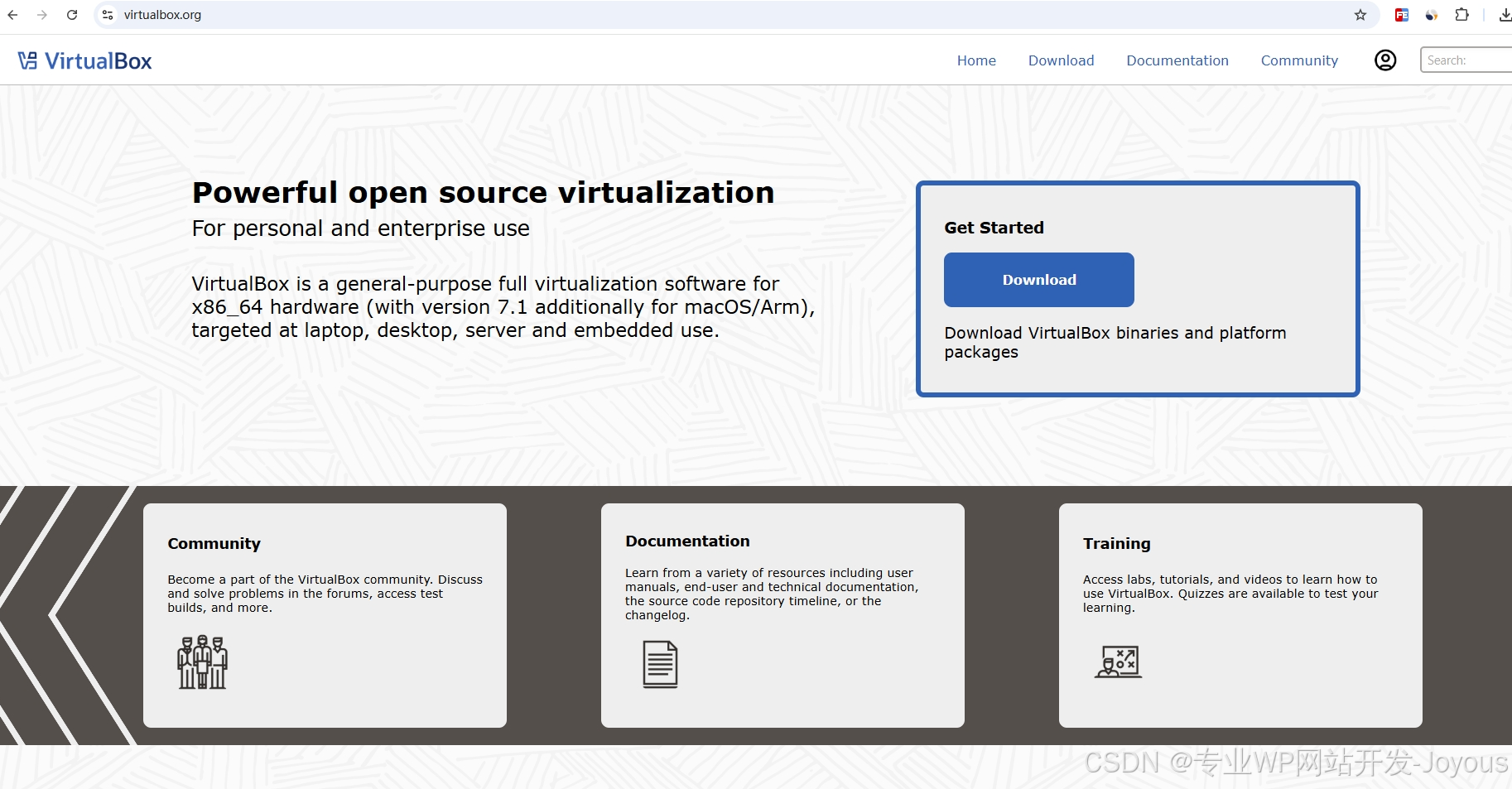Open Download in the top navigation
Screen dimensions: 1512x789
1061,60
